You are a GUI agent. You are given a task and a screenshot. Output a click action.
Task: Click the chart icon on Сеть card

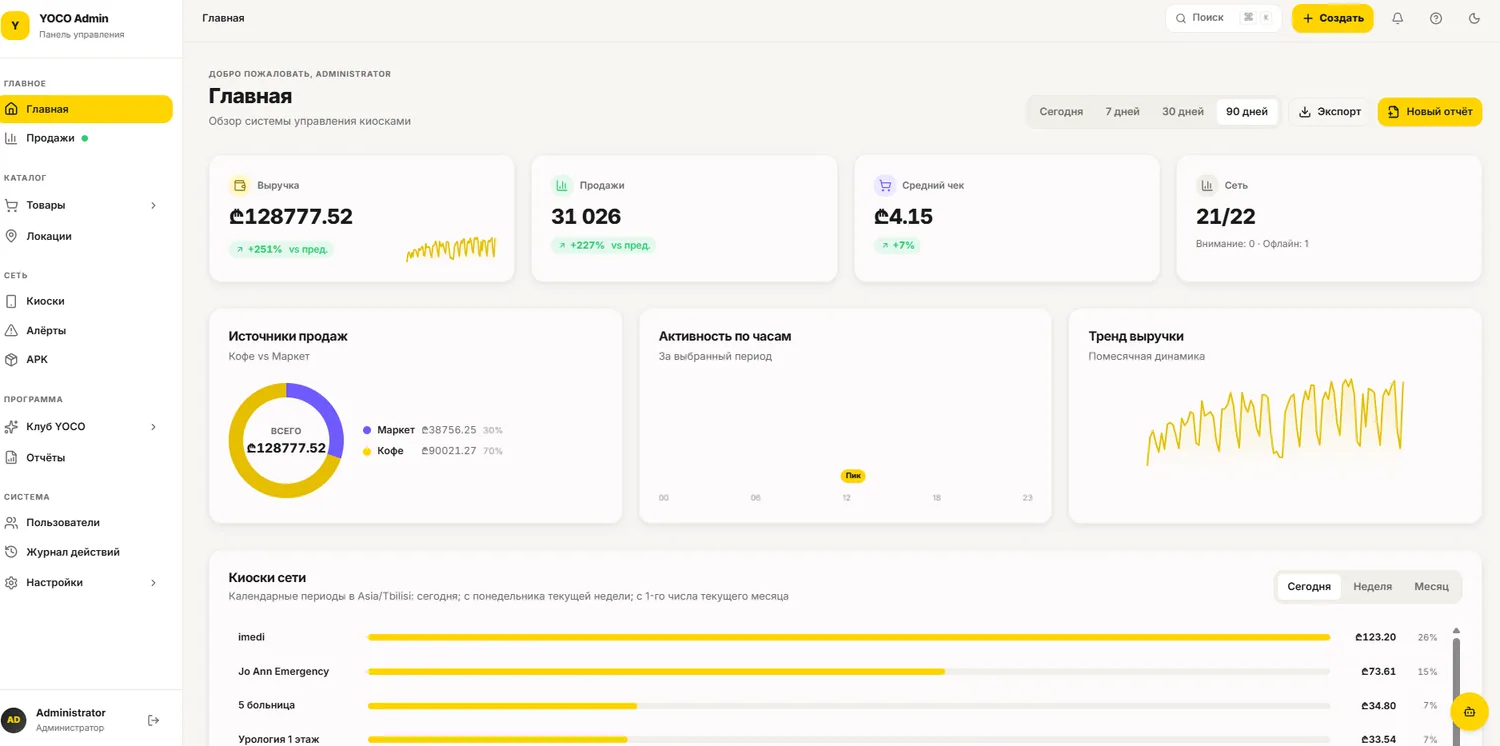(1206, 185)
